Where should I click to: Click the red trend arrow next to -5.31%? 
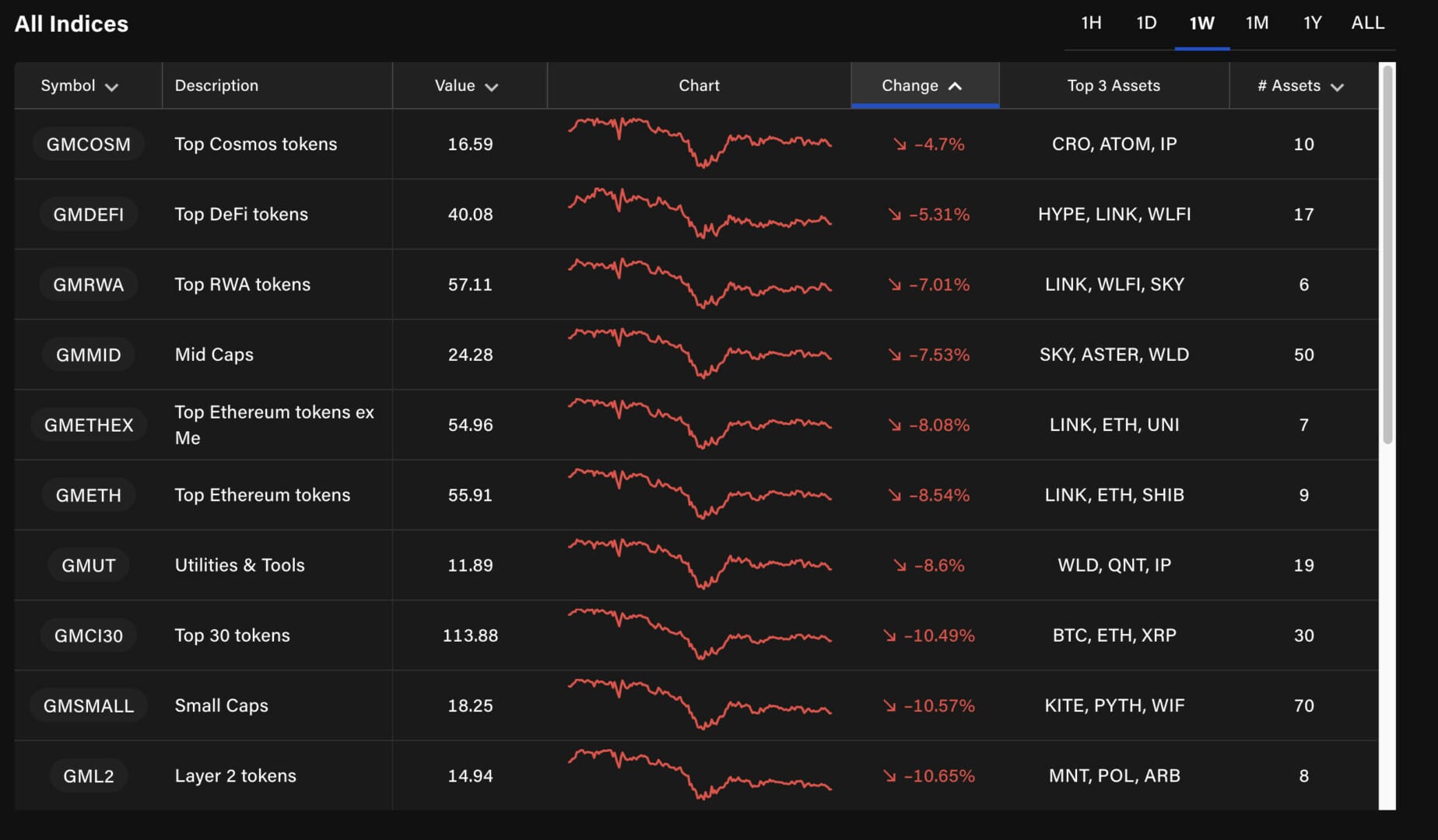click(x=895, y=215)
